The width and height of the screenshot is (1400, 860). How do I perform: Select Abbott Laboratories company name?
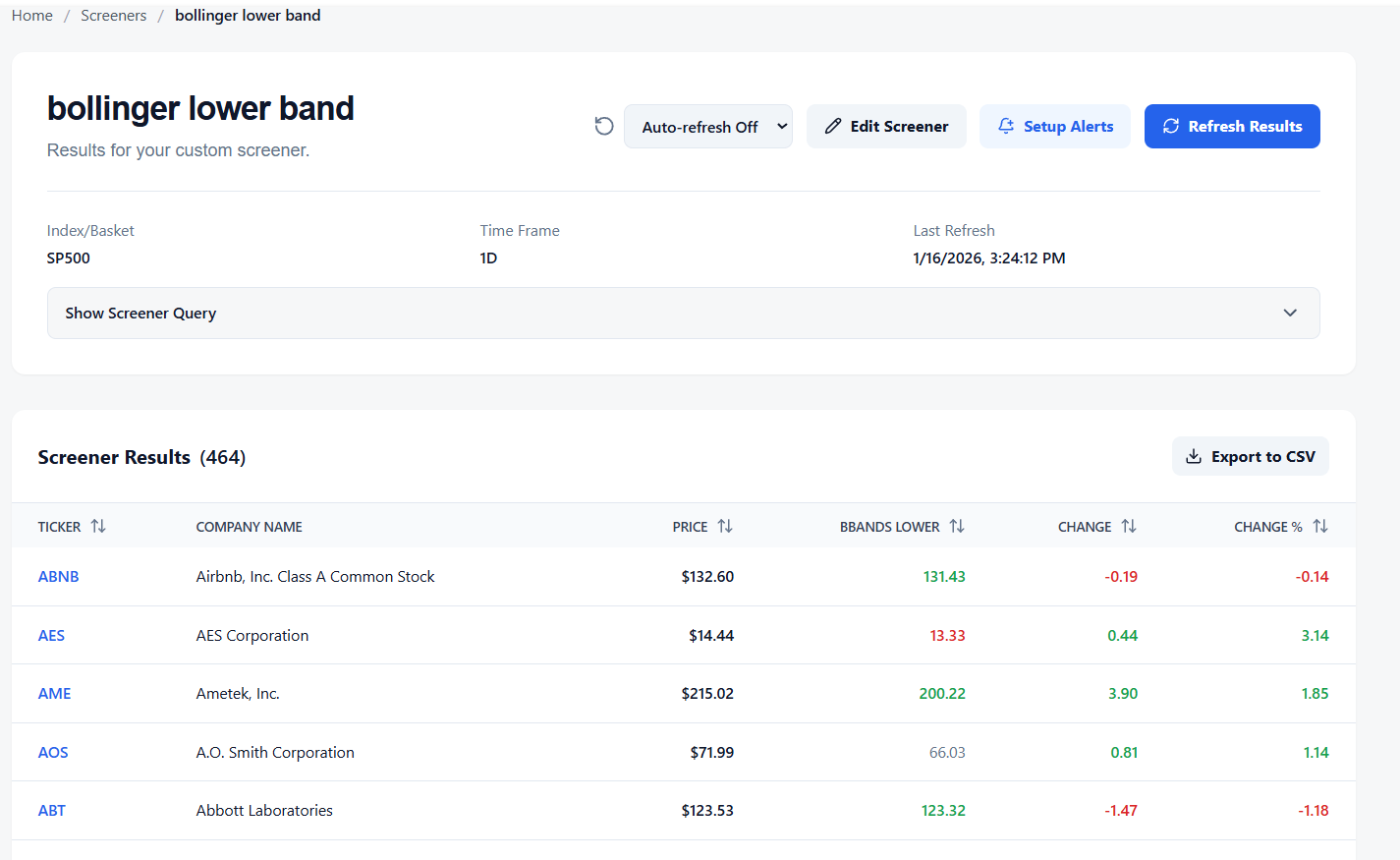click(264, 811)
